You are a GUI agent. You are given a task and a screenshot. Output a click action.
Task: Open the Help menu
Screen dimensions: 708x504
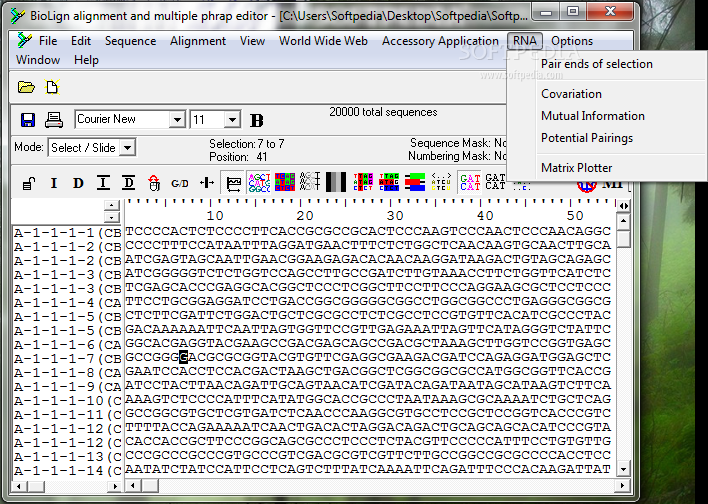click(x=86, y=60)
